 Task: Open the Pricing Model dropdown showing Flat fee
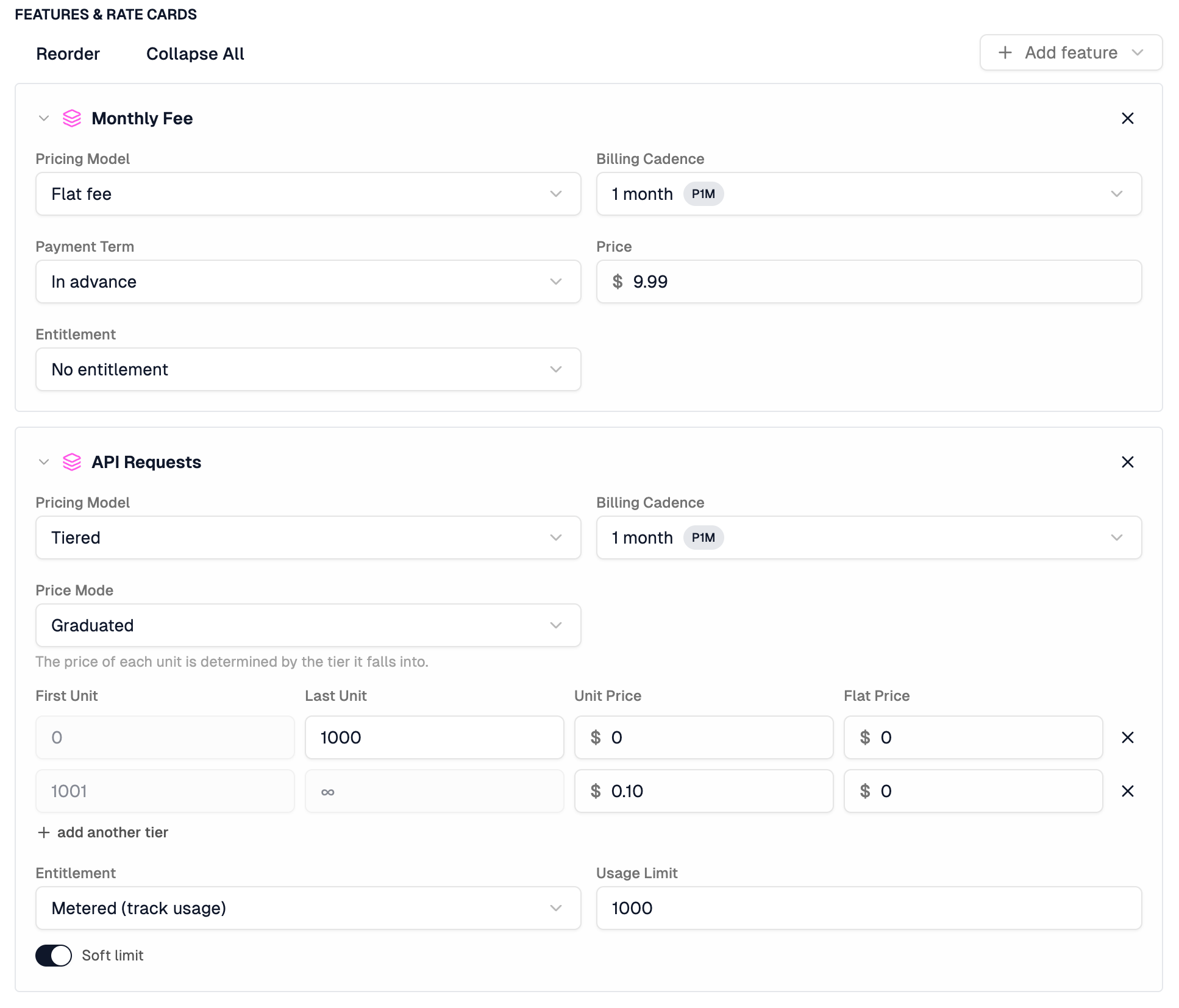(308, 194)
